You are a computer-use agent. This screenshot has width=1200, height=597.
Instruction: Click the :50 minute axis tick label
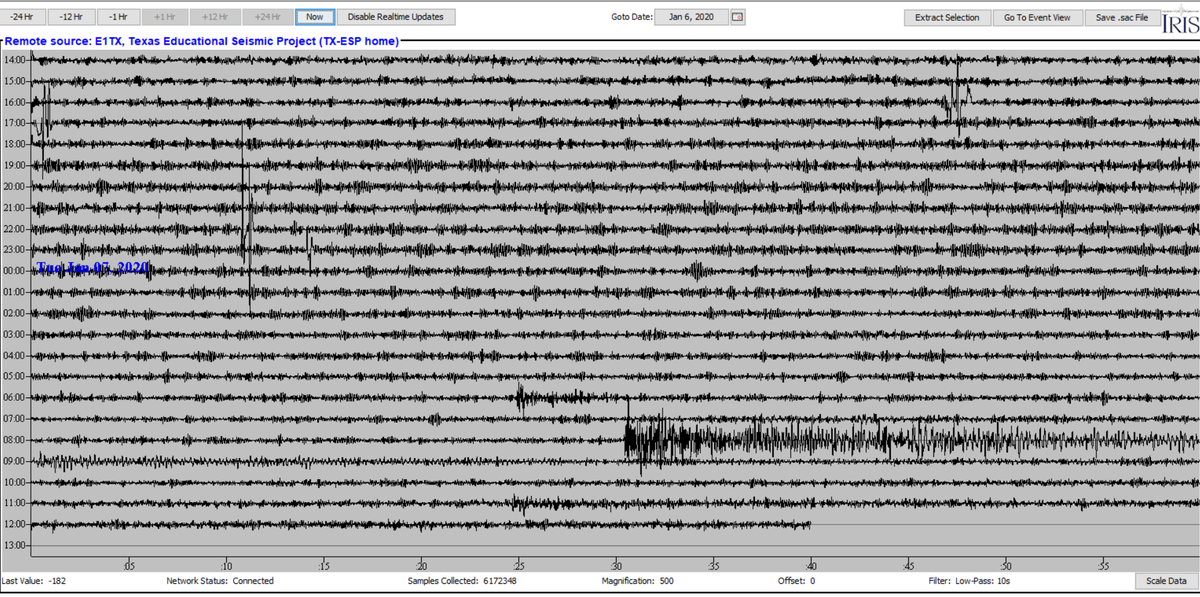tap(1005, 565)
